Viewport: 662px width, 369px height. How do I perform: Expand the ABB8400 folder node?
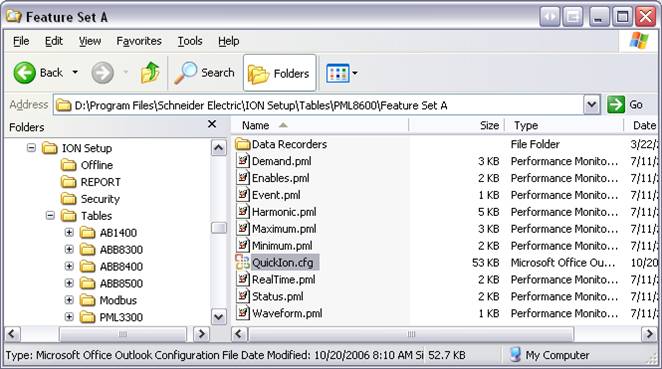69,266
